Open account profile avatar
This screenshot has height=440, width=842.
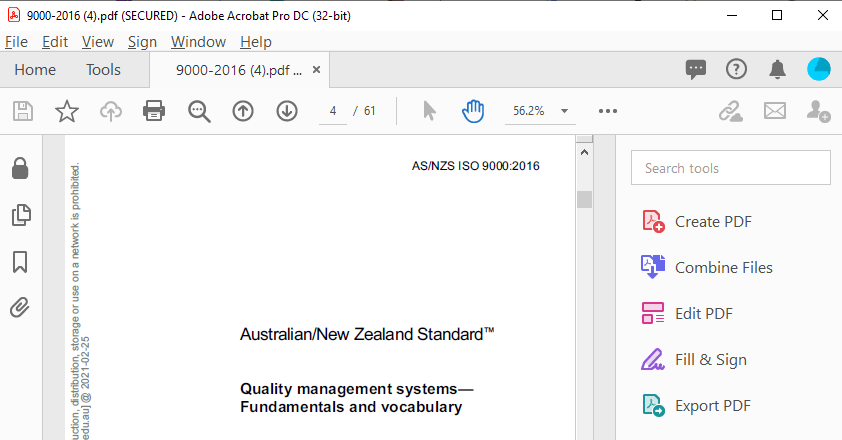coord(819,69)
